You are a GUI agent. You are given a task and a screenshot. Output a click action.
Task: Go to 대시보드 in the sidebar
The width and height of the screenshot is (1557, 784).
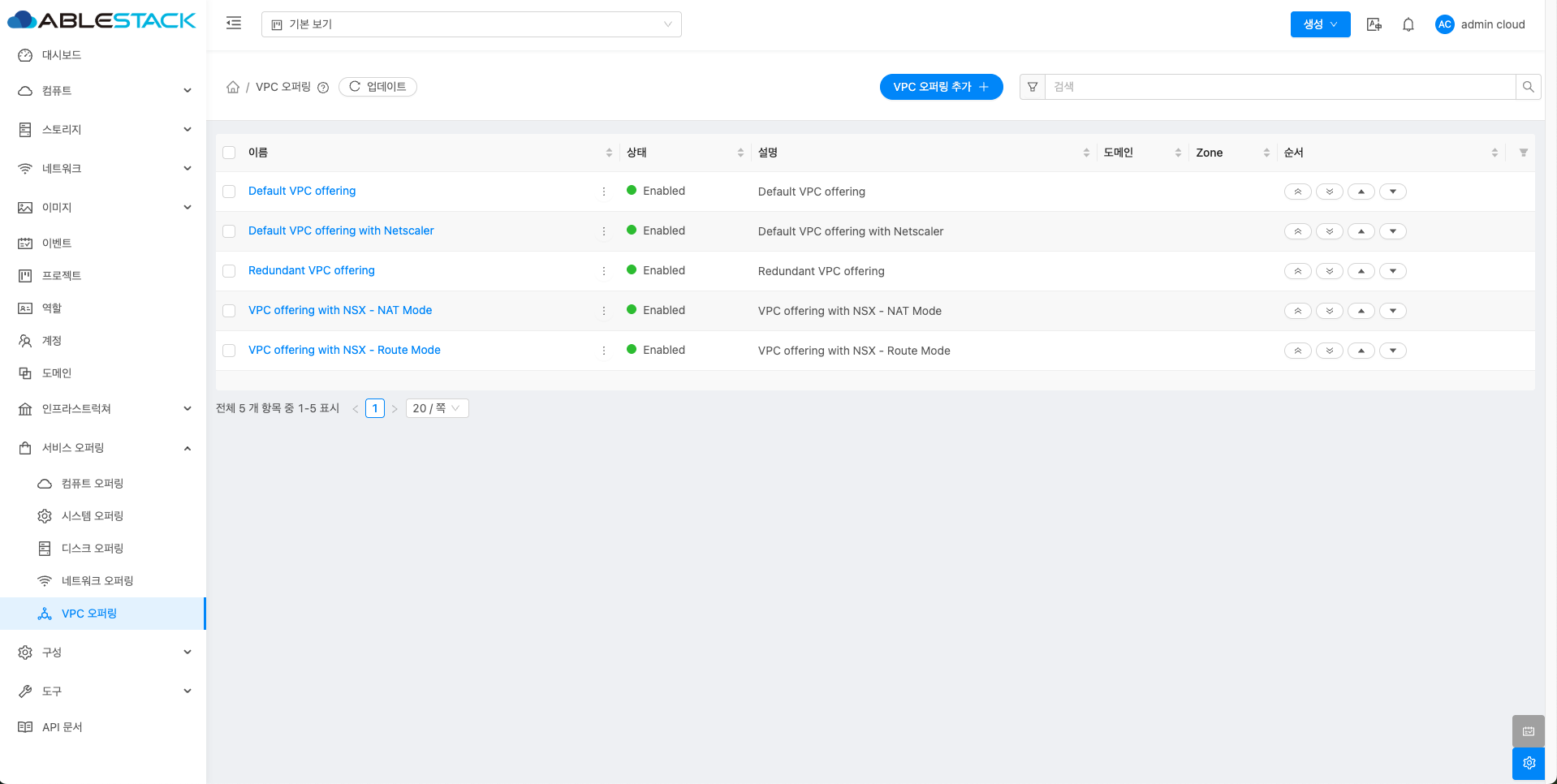[x=62, y=55]
